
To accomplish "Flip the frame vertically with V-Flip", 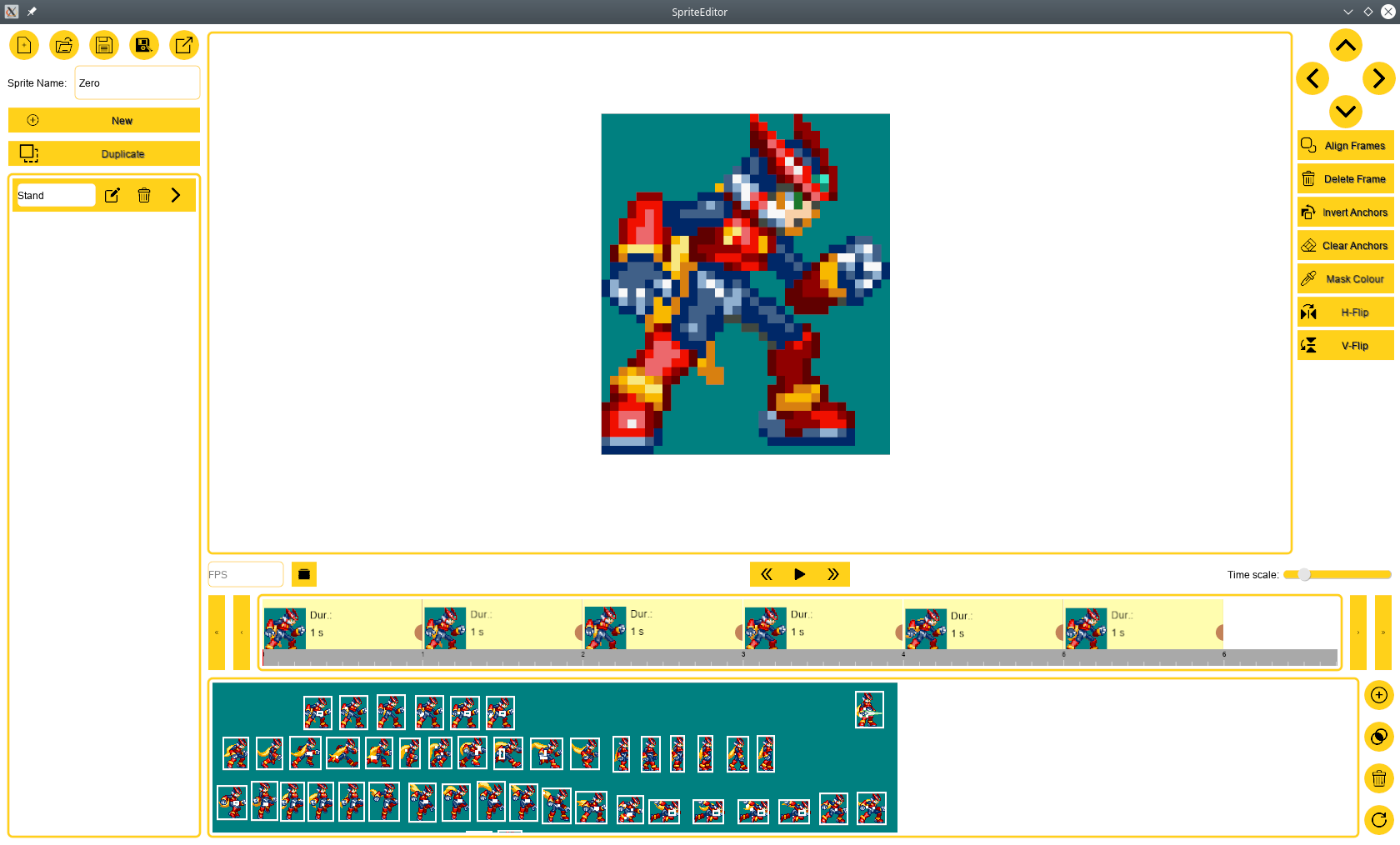I will [1346, 345].
